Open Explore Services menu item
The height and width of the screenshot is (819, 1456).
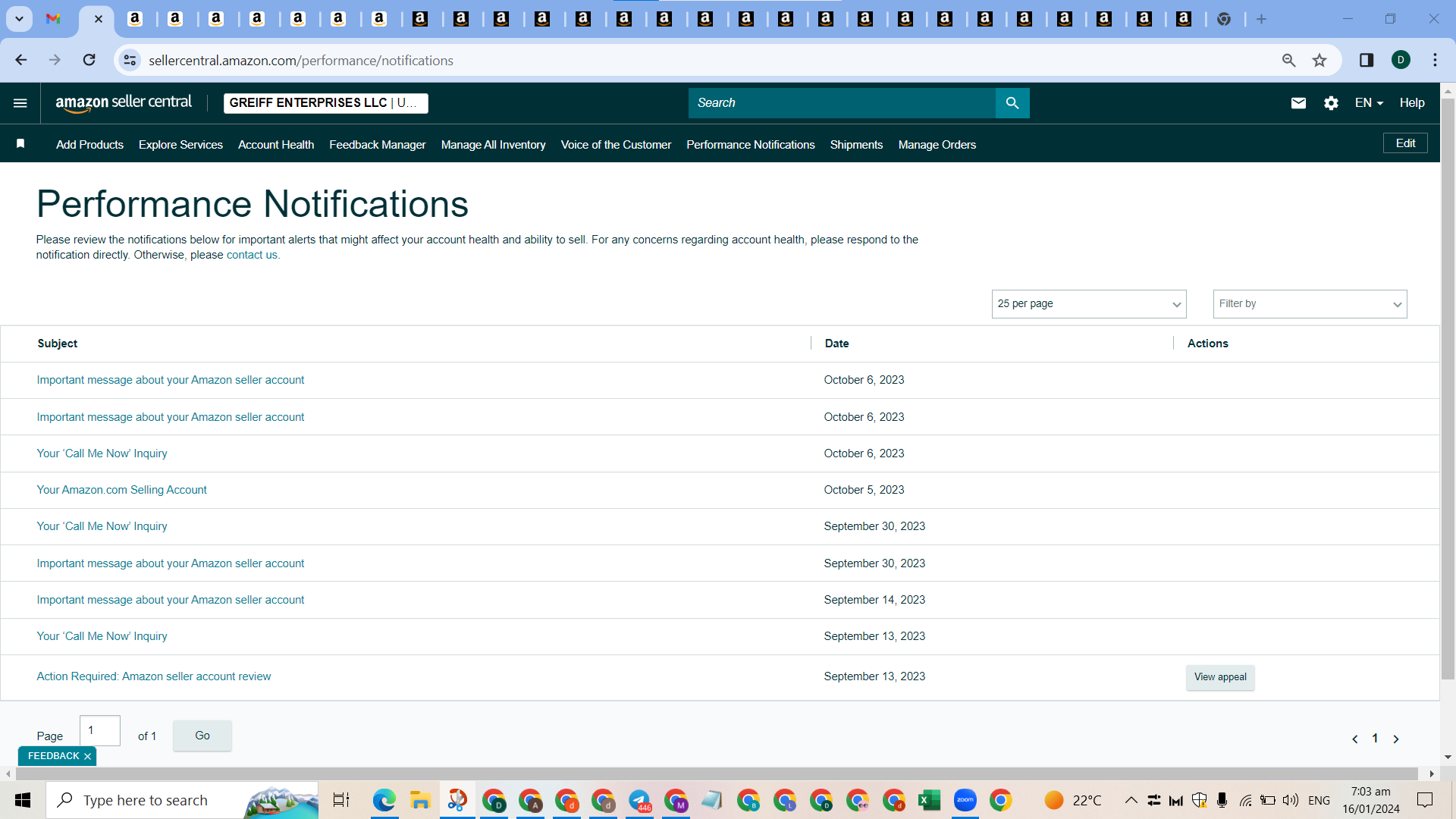(180, 145)
